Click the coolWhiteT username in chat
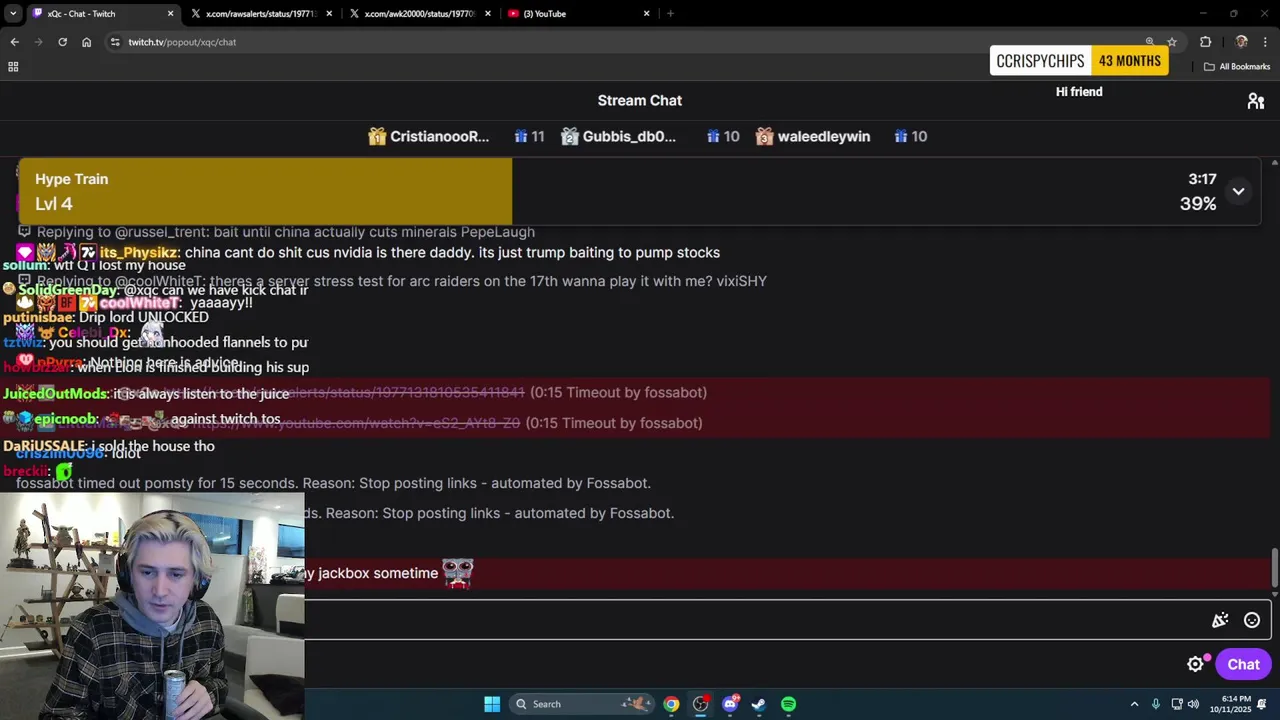This screenshot has width=1280, height=720. 139,303
